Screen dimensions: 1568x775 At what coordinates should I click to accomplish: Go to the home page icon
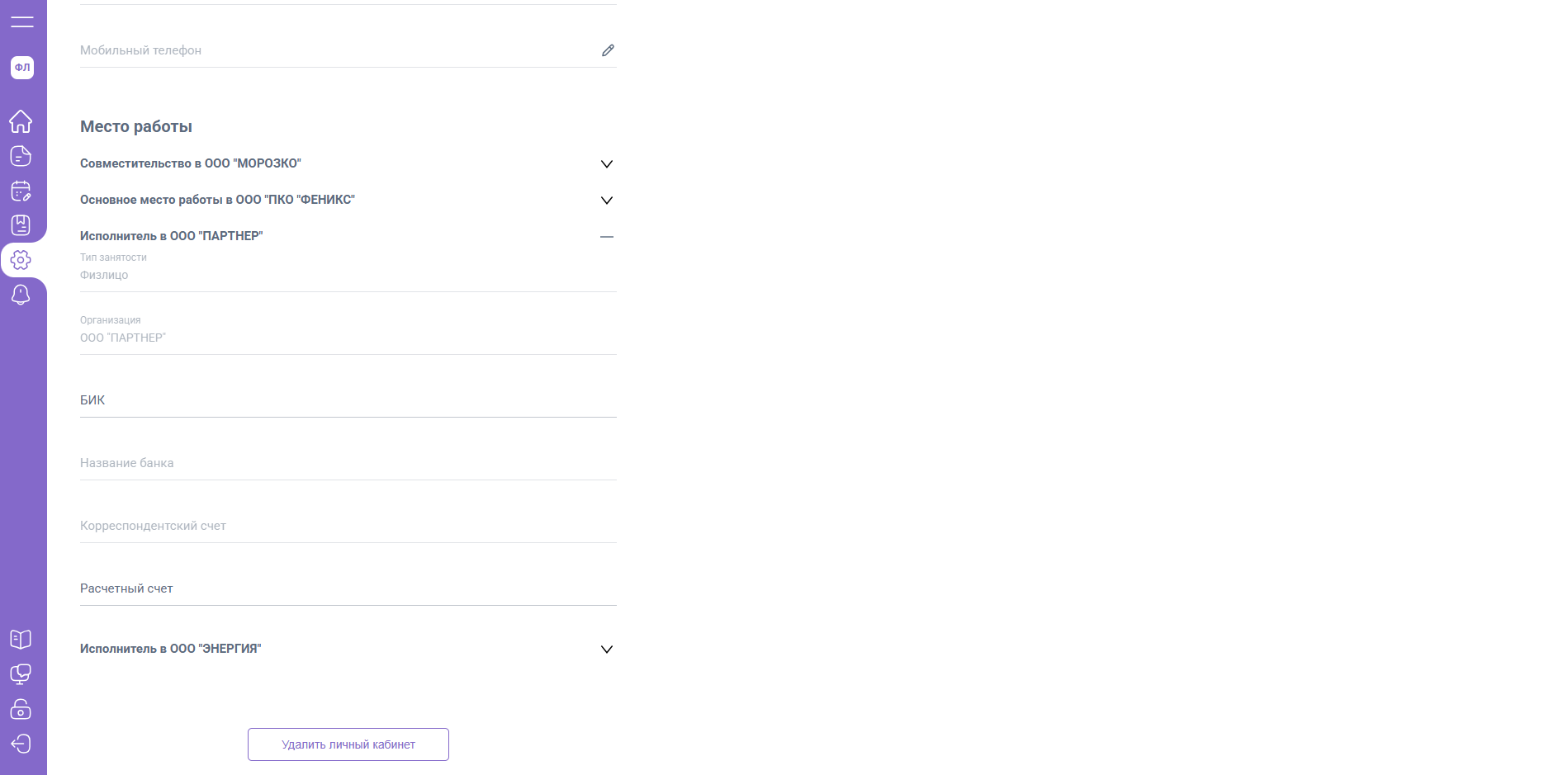click(x=21, y=121)
